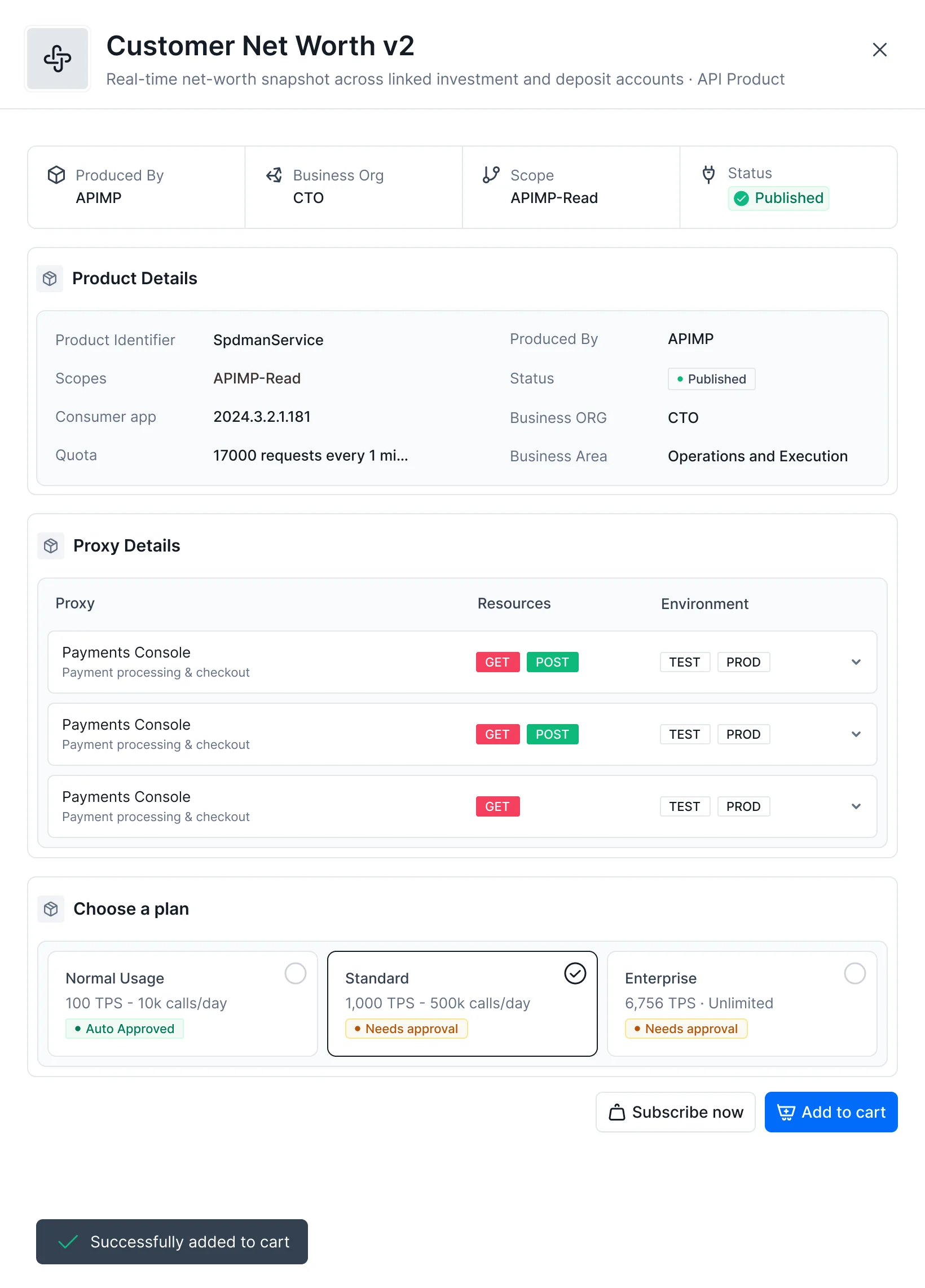This screenshot has height=1288, width=925.
Task: Click TEST environment tag in first proxy row
Action: (685, 662)
